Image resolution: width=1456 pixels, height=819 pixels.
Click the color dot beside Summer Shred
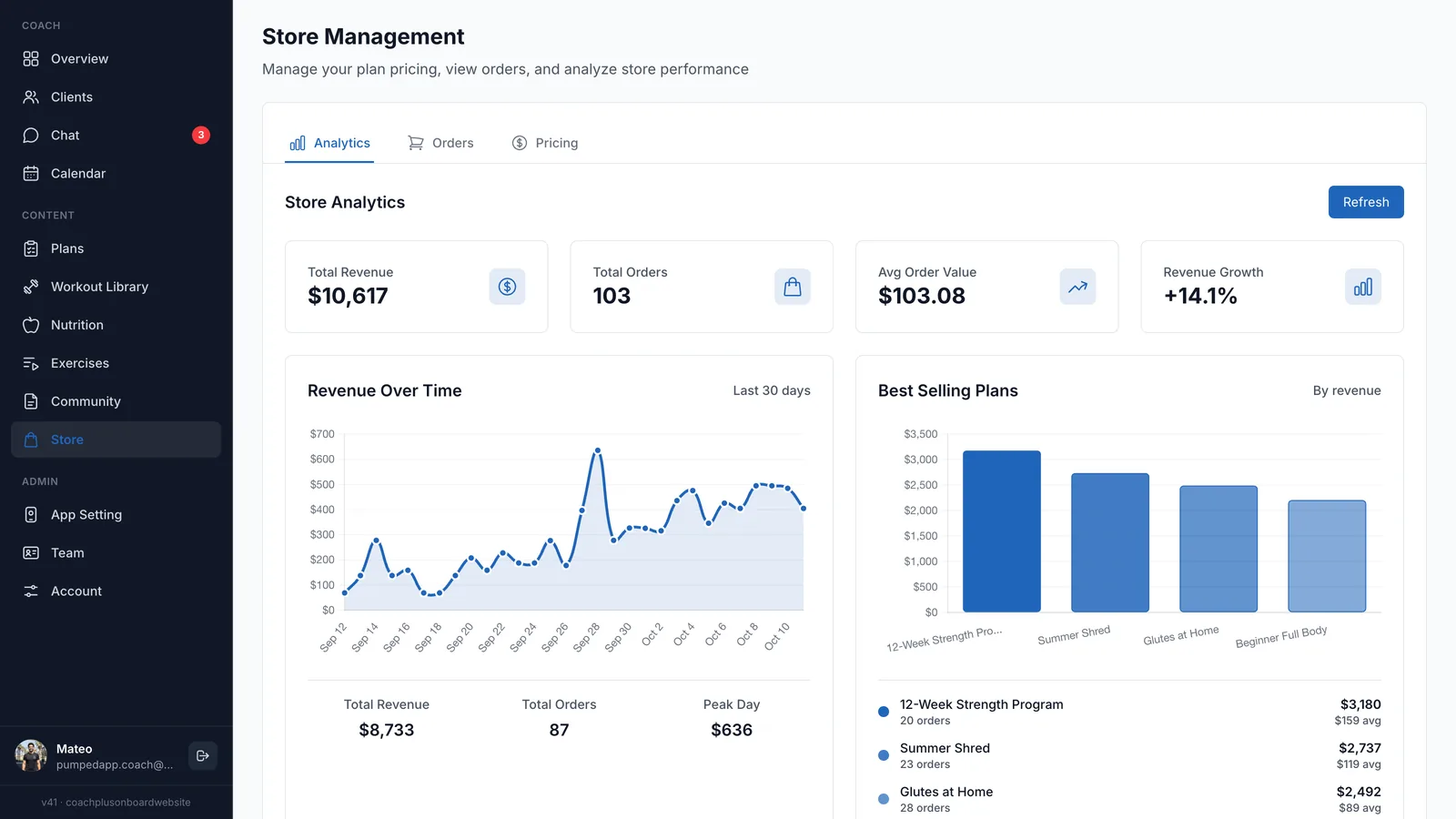click(x=884, y=755)
